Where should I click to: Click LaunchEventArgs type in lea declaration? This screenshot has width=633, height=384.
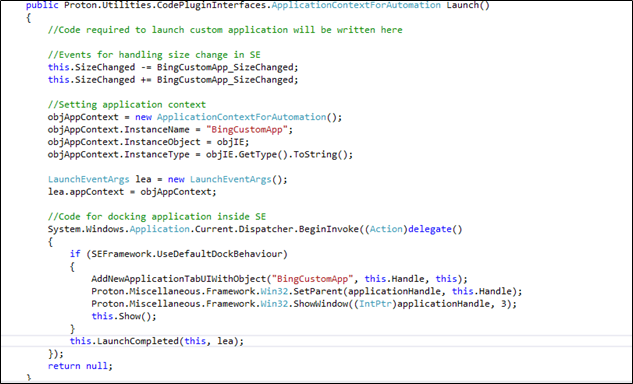(x=88, y=179)
